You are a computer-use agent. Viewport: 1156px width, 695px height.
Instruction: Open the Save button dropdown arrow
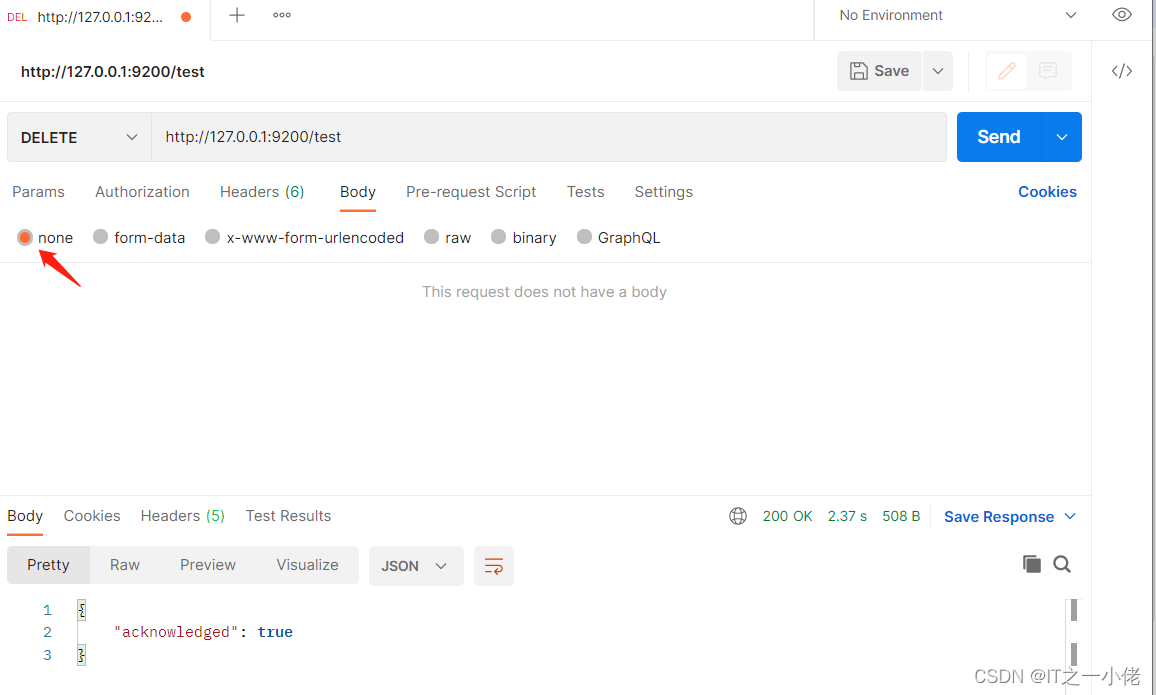938,71
